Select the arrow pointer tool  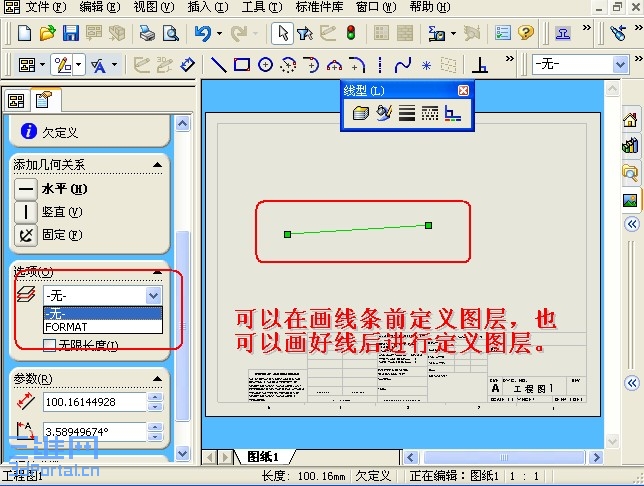tap(283, 34)
